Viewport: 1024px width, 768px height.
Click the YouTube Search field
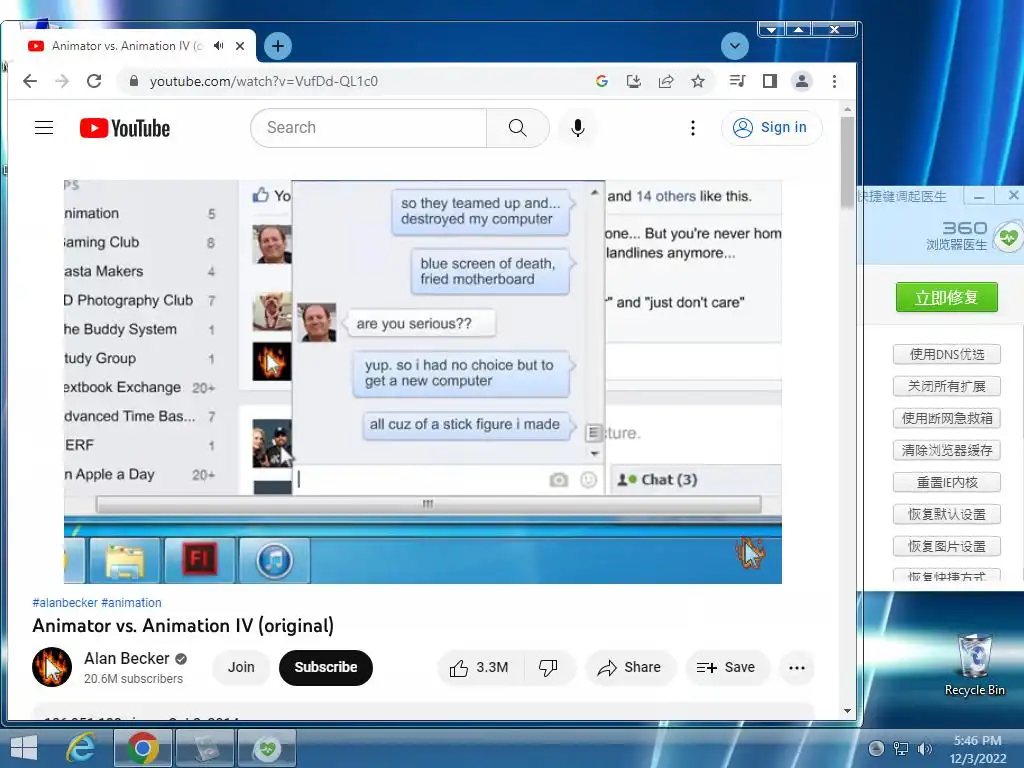pos(369,127)
